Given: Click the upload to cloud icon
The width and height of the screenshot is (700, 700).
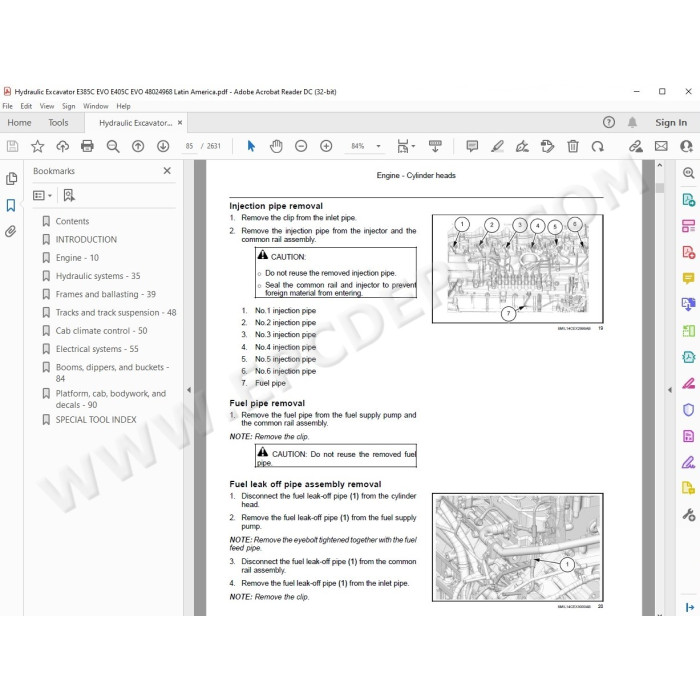Looking at the screenshot, I should (x=62, y=146).
